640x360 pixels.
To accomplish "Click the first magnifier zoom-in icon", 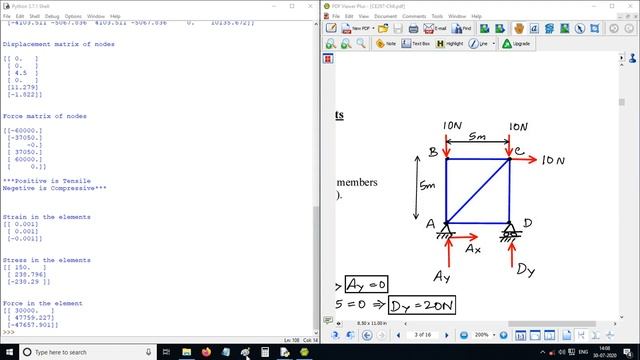I will click(x=331, y=43).
